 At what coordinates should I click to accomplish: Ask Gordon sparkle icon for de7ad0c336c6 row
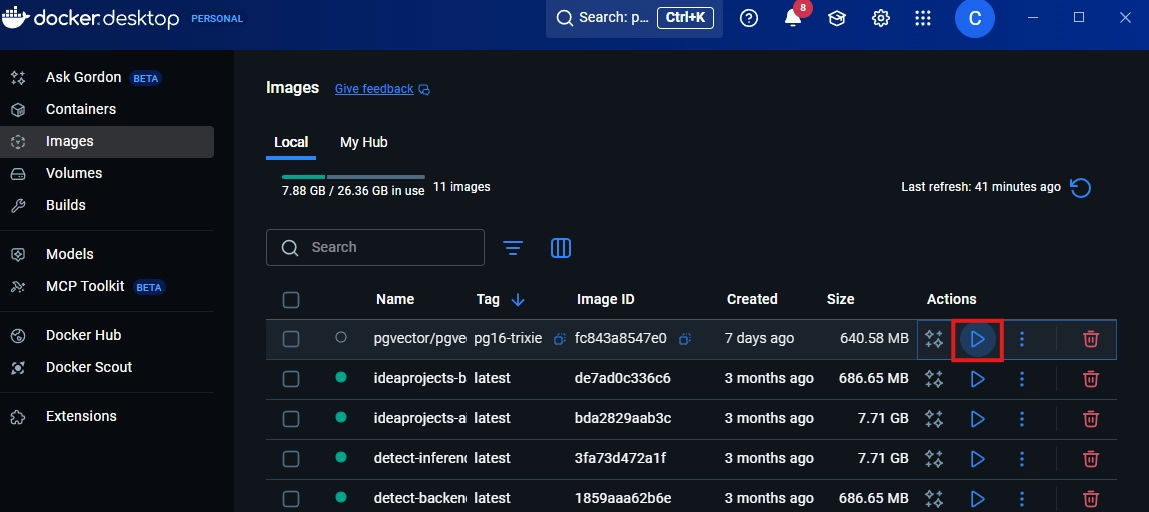(x=934, y=379)
